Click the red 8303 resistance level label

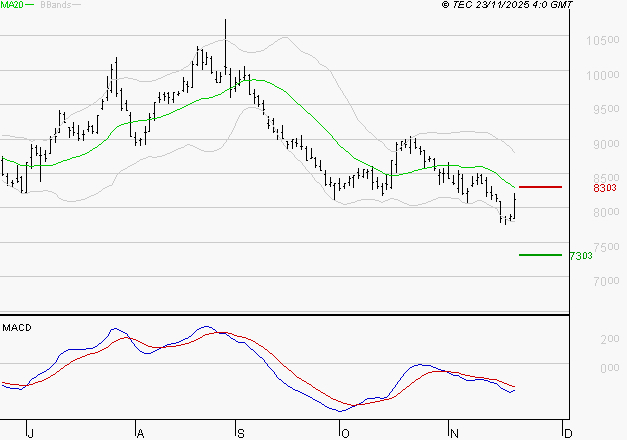click(605, 188)
